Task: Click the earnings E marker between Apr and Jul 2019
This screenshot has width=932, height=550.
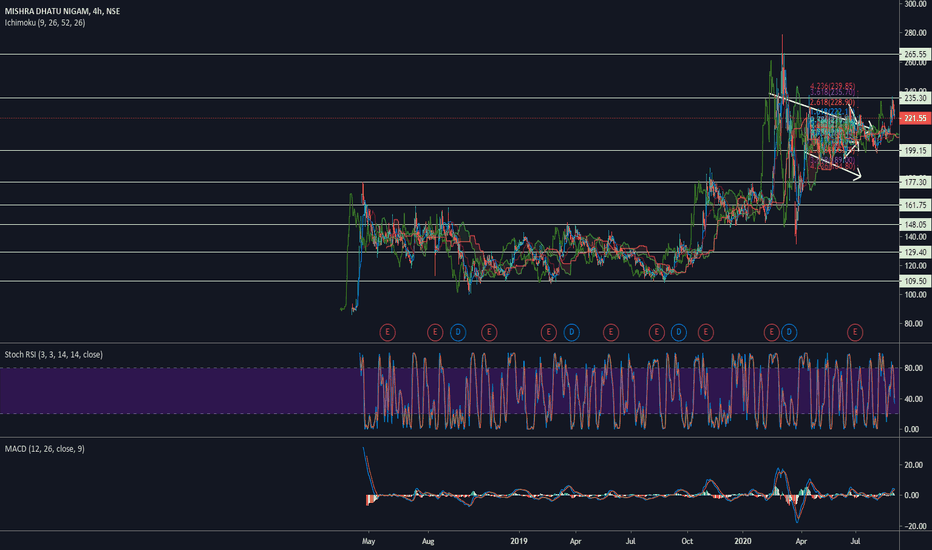Action: (610, 332)
